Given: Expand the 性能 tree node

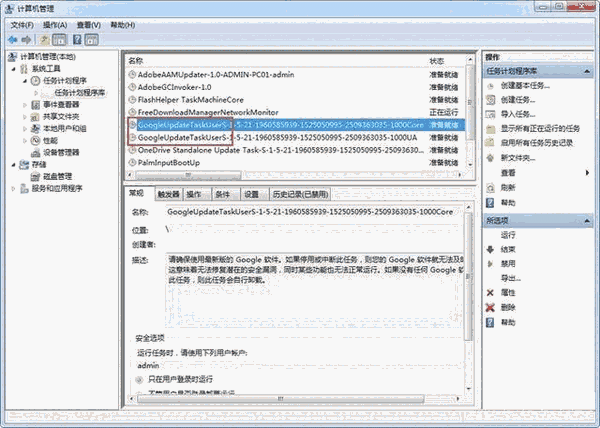Looking at the screenshot, I should [x=25, y=141].
